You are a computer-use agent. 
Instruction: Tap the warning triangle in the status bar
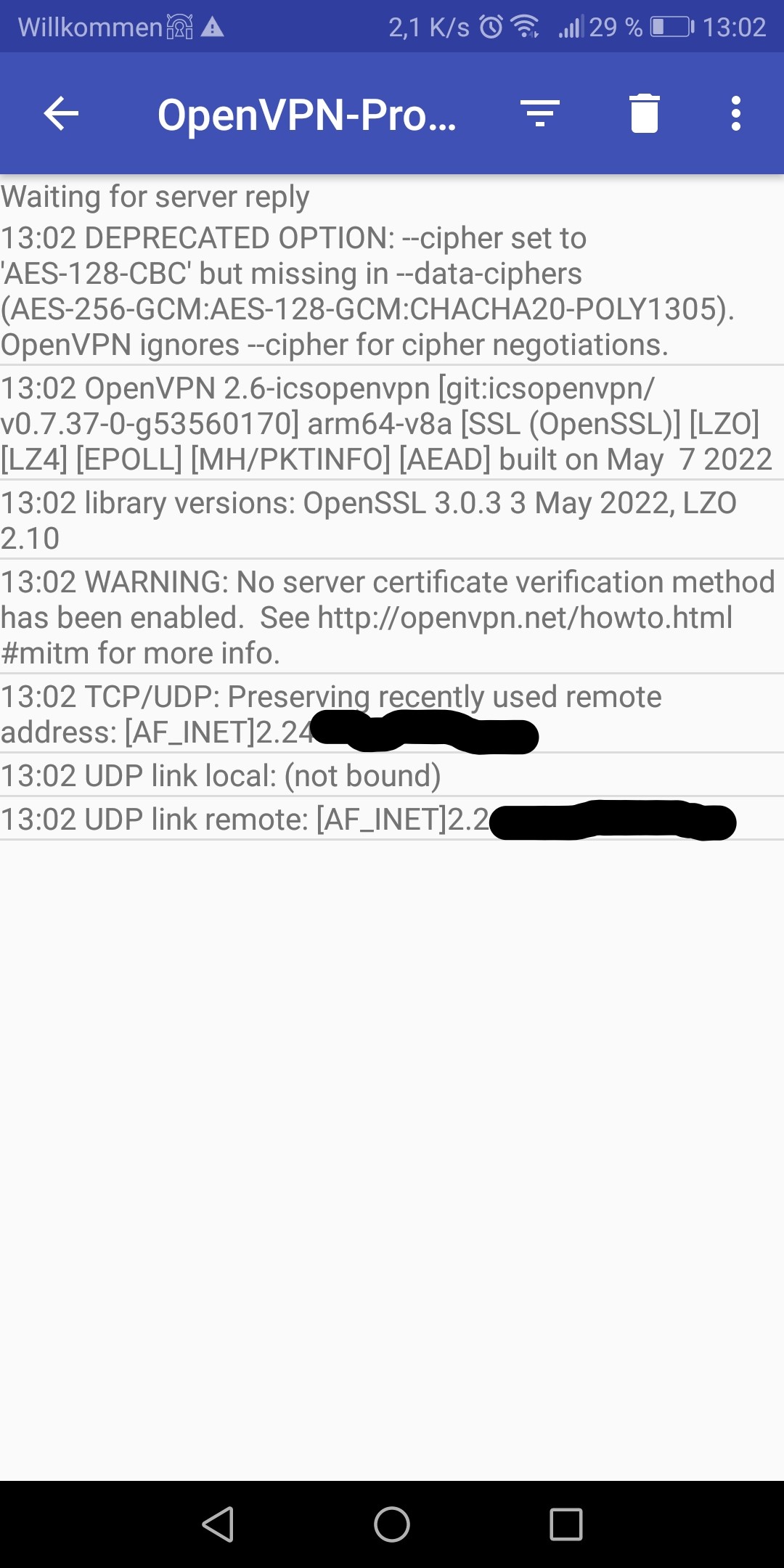click(212, 28)
